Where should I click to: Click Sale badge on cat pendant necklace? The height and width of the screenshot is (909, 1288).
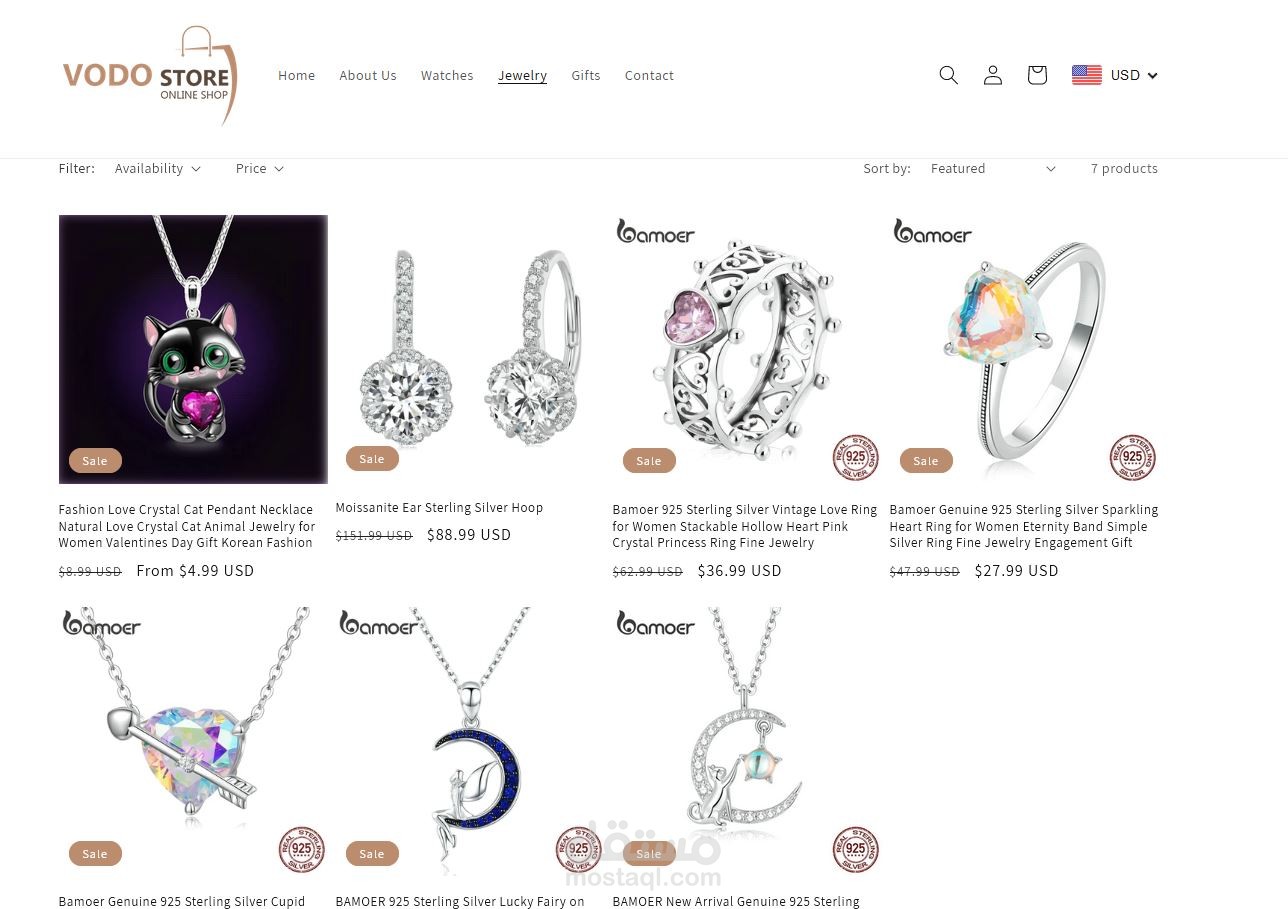pyautogui.click(x=95, y=461)
